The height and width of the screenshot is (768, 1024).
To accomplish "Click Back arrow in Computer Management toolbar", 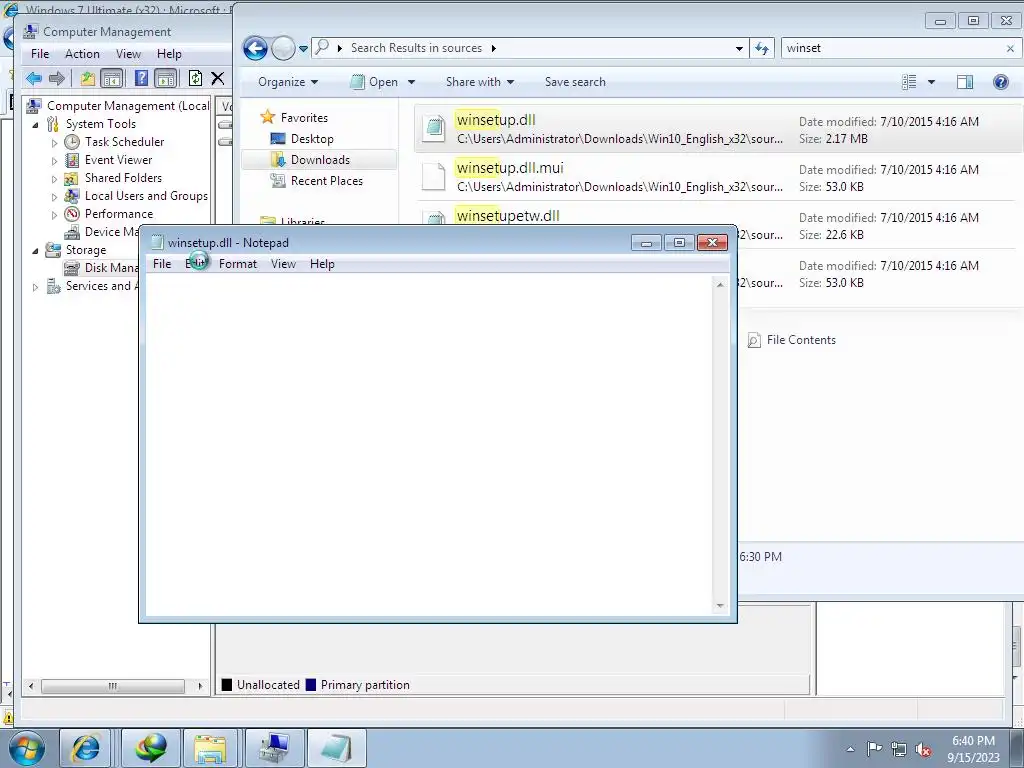I will pyautogui.click(x=33, y=78).
